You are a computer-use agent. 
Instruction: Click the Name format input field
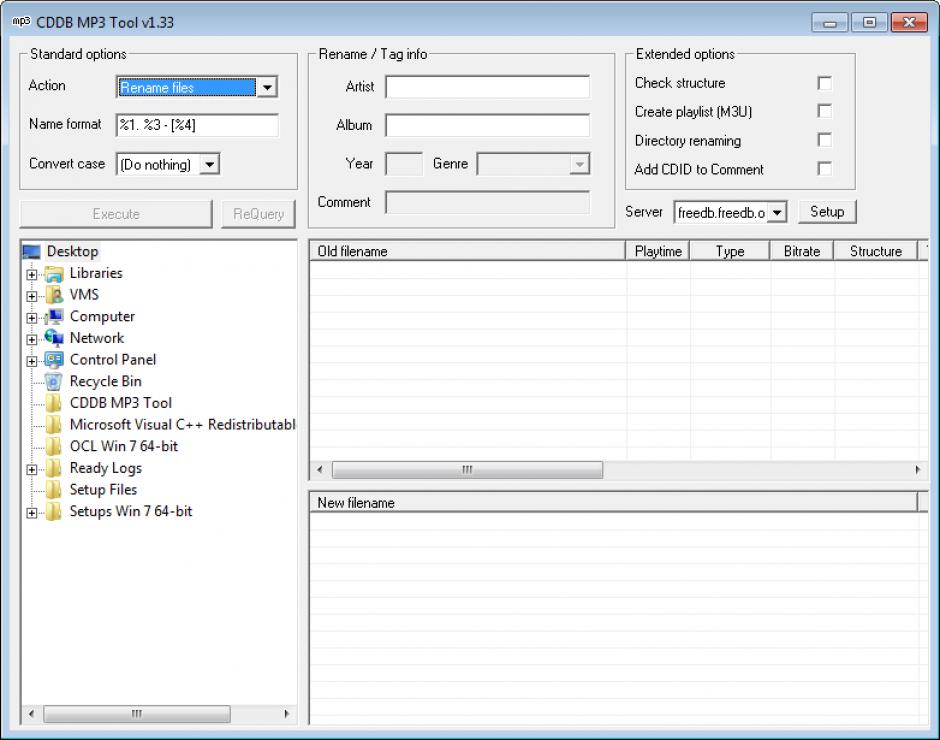[x=197, y=125]
